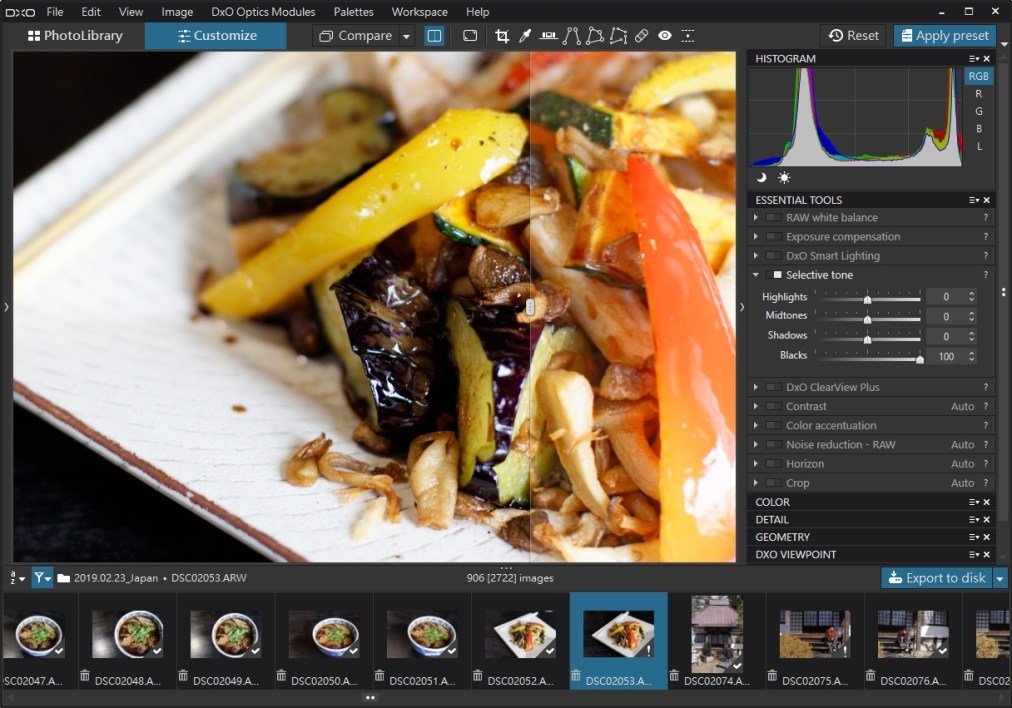Expand DxO ClearView Plus section
This screenshot has width=1012, height=708.
point(756,387)
